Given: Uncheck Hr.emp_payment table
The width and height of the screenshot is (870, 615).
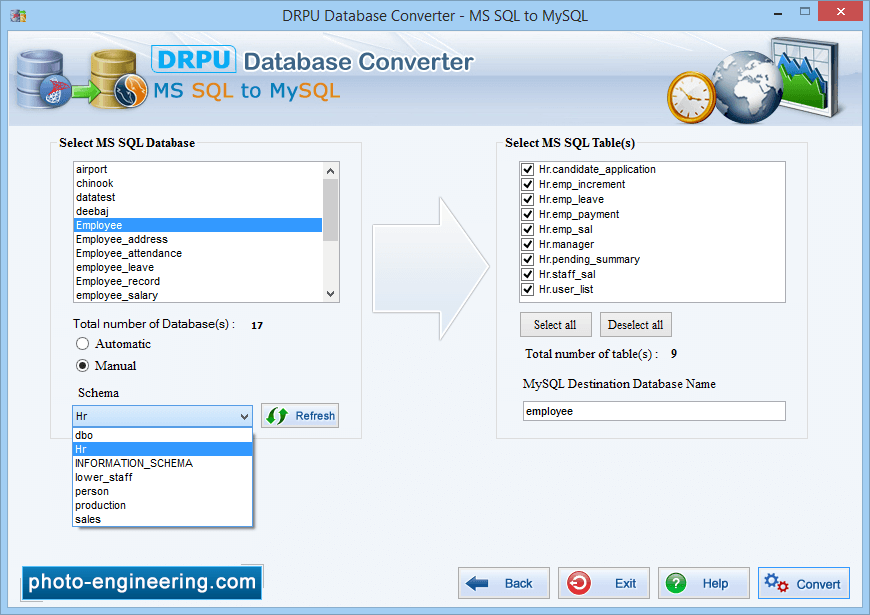Looking at the screenshot, I should tap(528, 214).
